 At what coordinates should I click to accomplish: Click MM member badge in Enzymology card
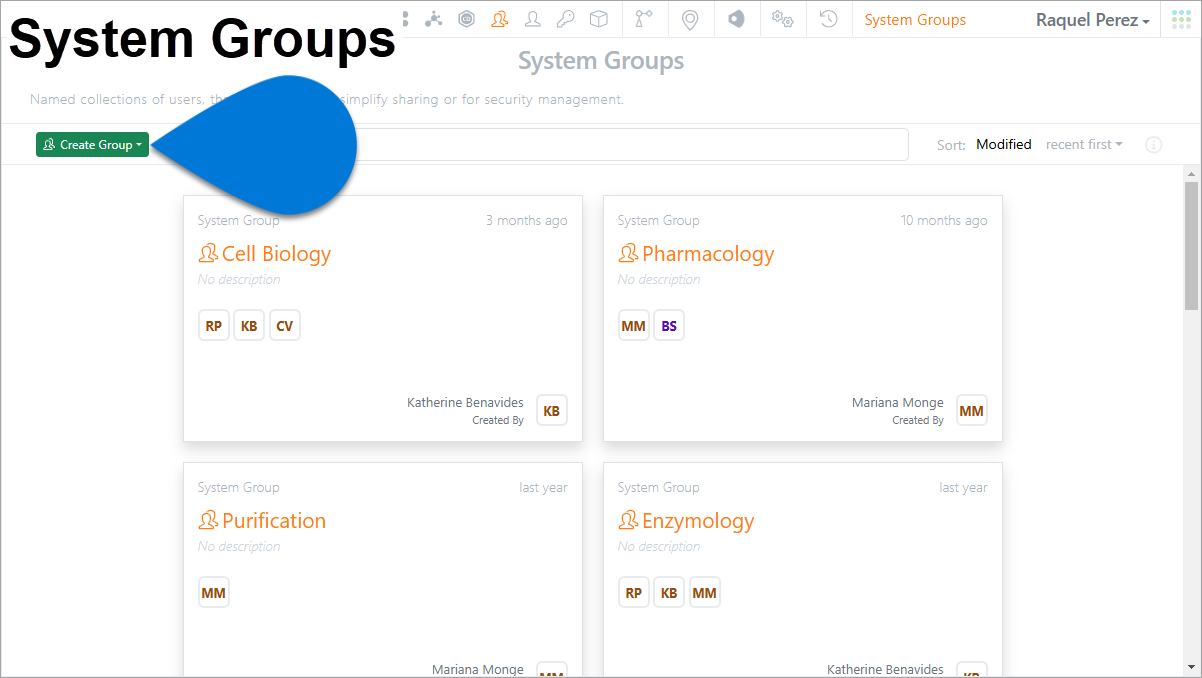pos(705,593)
